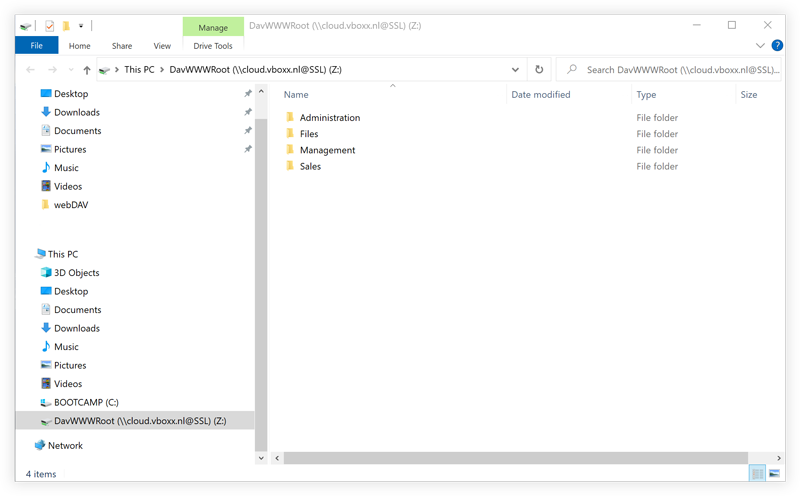Expand the ribbon with the chevron
The image size is (800, 496).
760,45
